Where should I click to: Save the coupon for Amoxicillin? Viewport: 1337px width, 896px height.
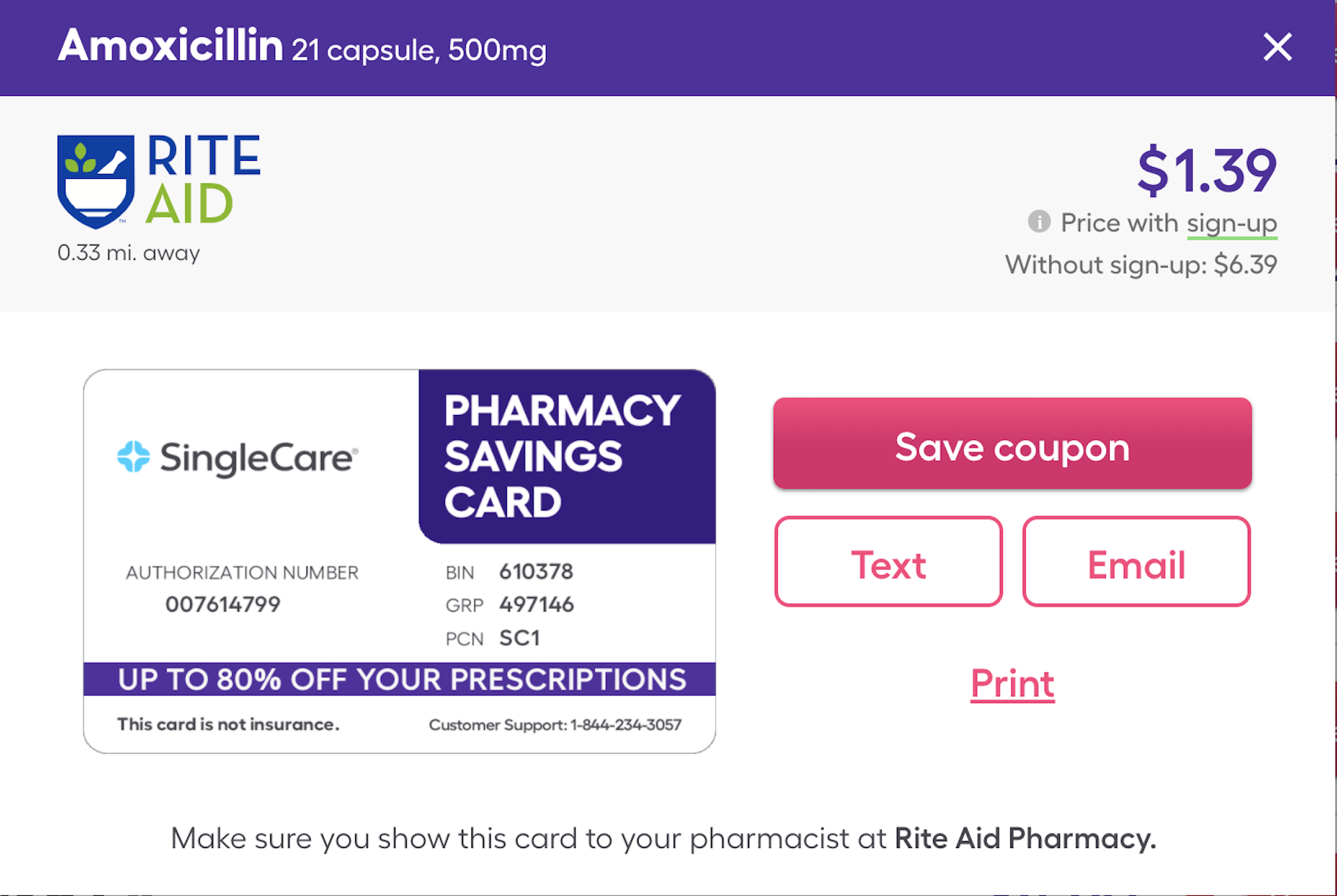1012,446
